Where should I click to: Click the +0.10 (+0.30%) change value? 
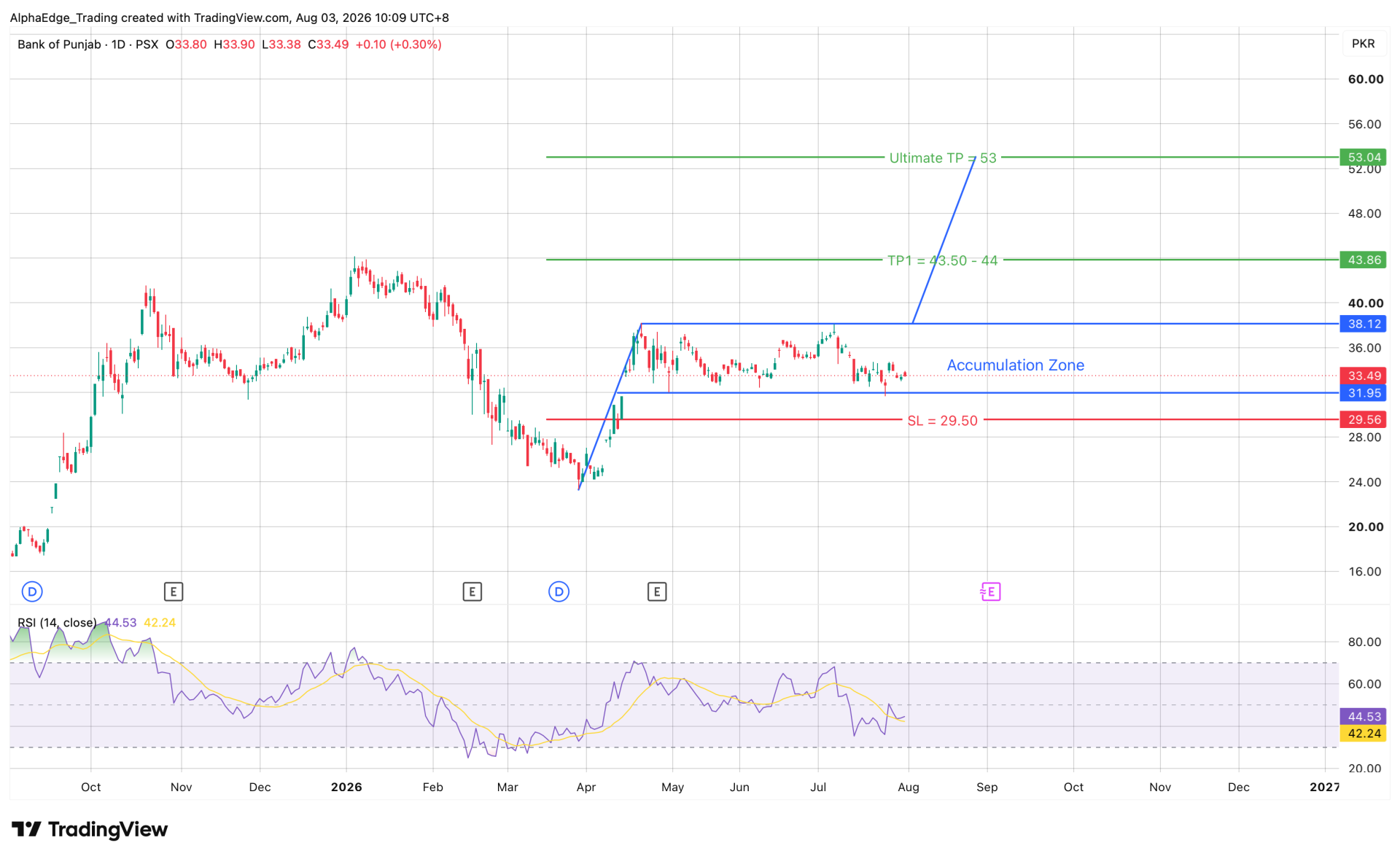point(398,44)
